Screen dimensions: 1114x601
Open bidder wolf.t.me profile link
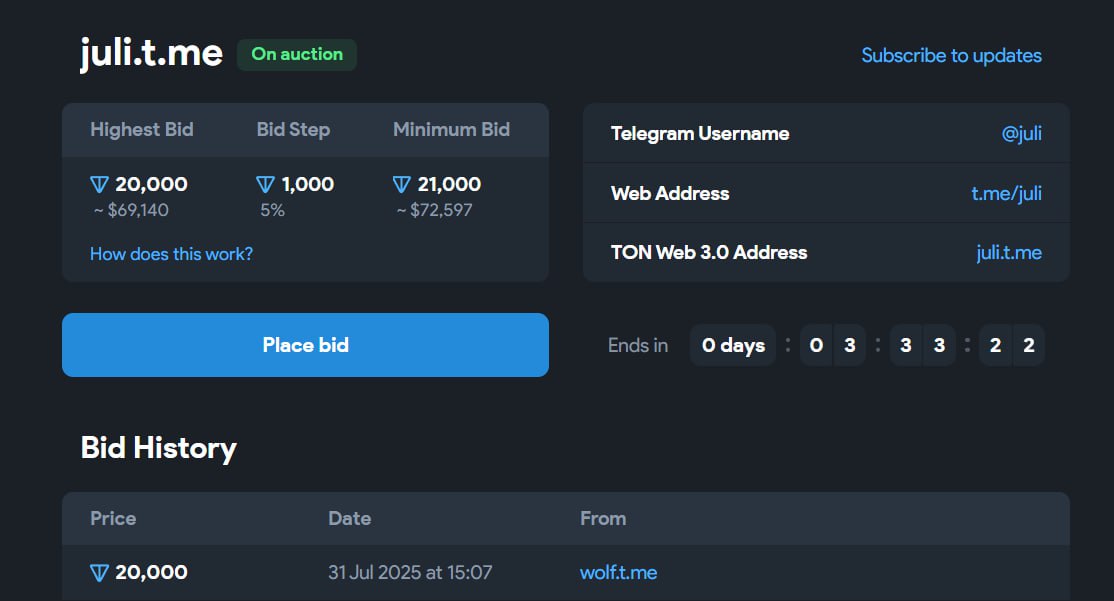[618, 573]
